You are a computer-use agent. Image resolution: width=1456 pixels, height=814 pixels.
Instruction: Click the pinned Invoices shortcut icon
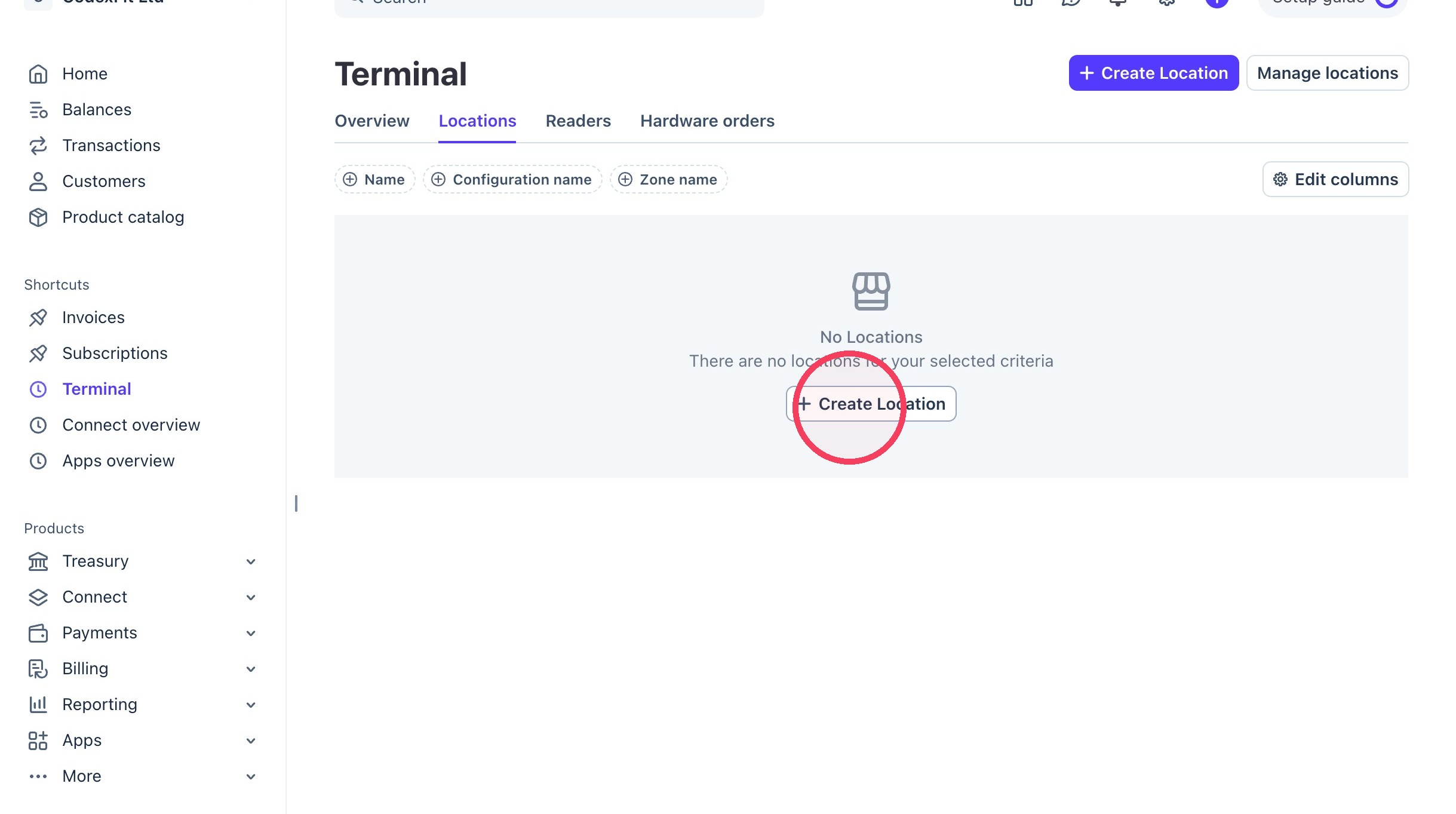click(38, 317)
